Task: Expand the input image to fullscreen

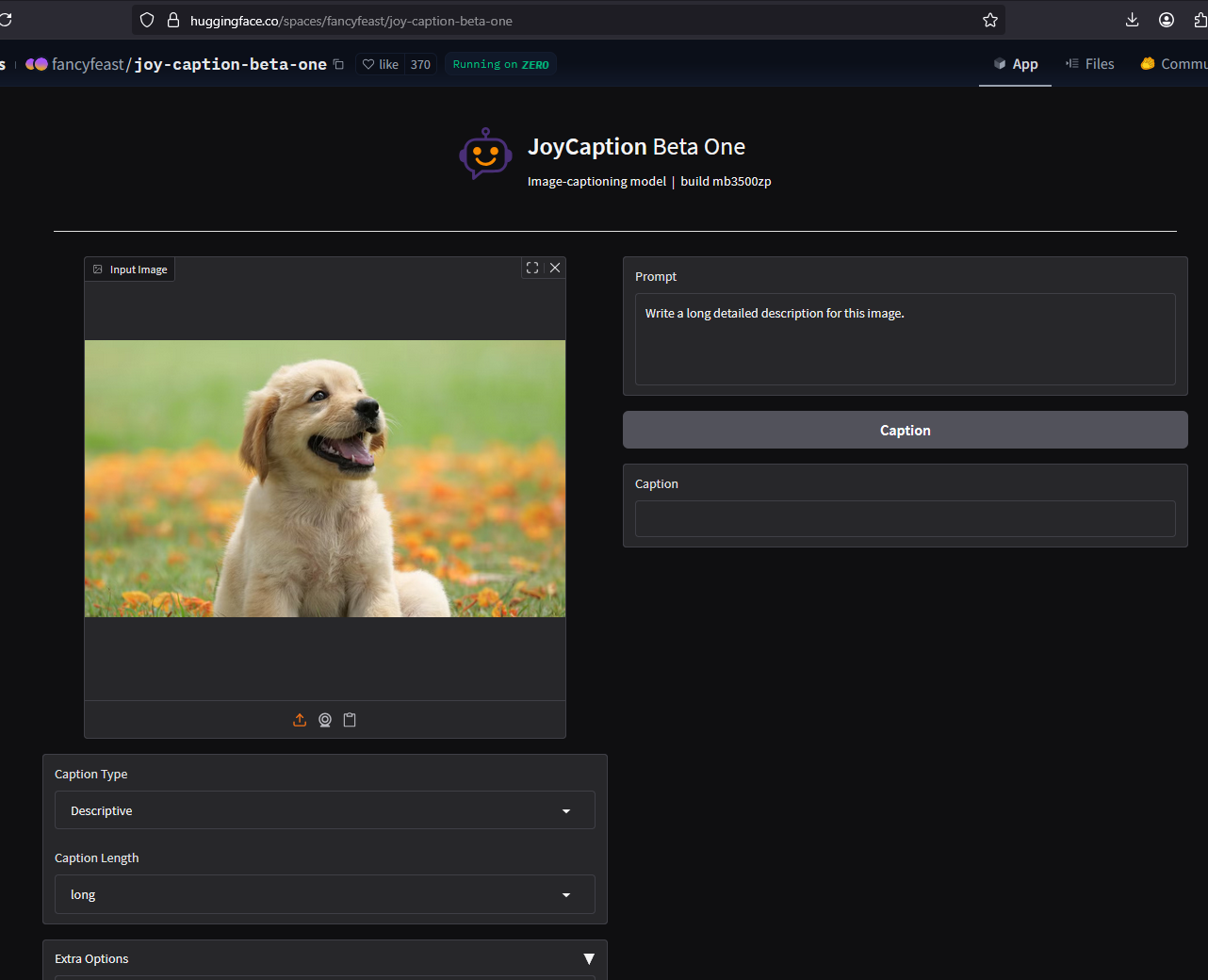Action: (x=532, y=268)
